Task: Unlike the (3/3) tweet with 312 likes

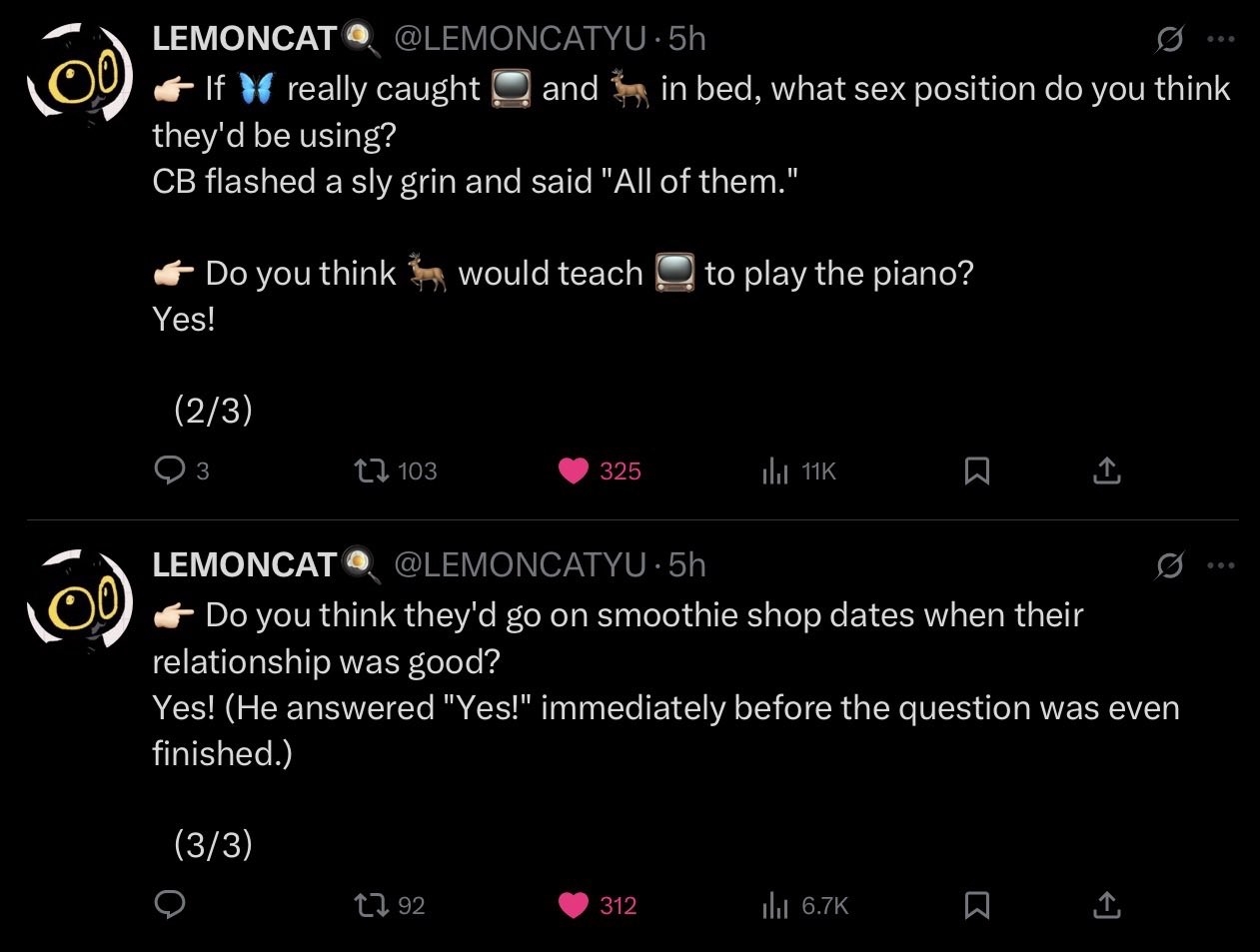Action: (x=574, y=905)
